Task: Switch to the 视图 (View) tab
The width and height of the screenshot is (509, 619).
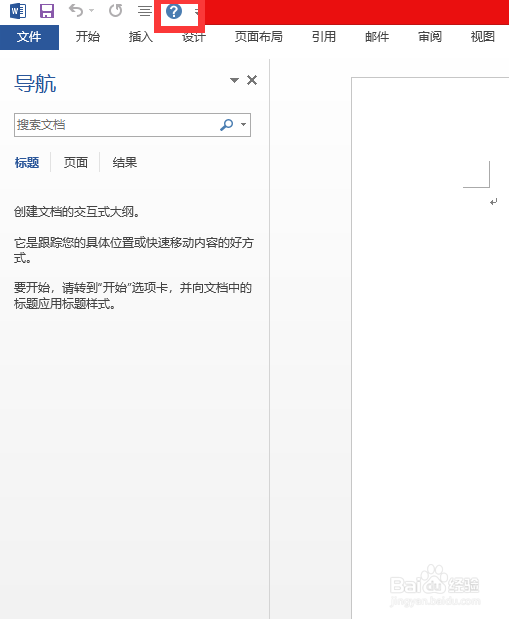Action: (x=483, y=37)
